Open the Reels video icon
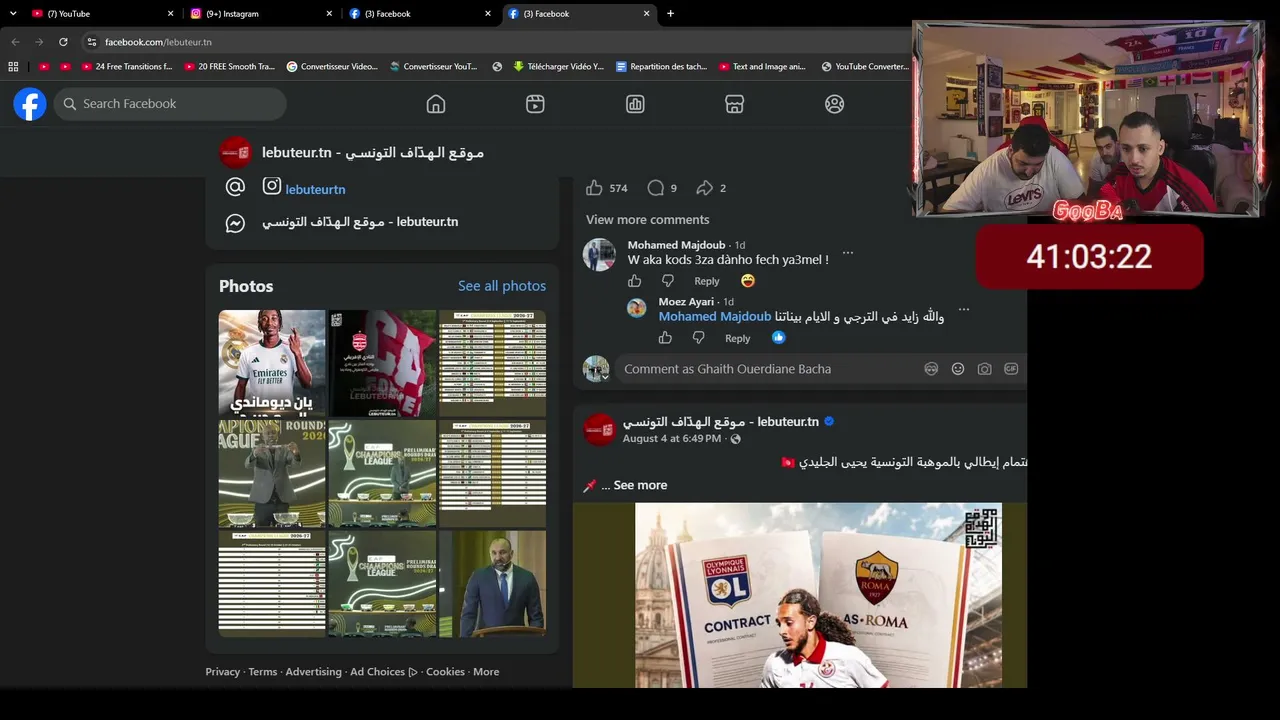The image size is (1280, 720). [535, 104]
